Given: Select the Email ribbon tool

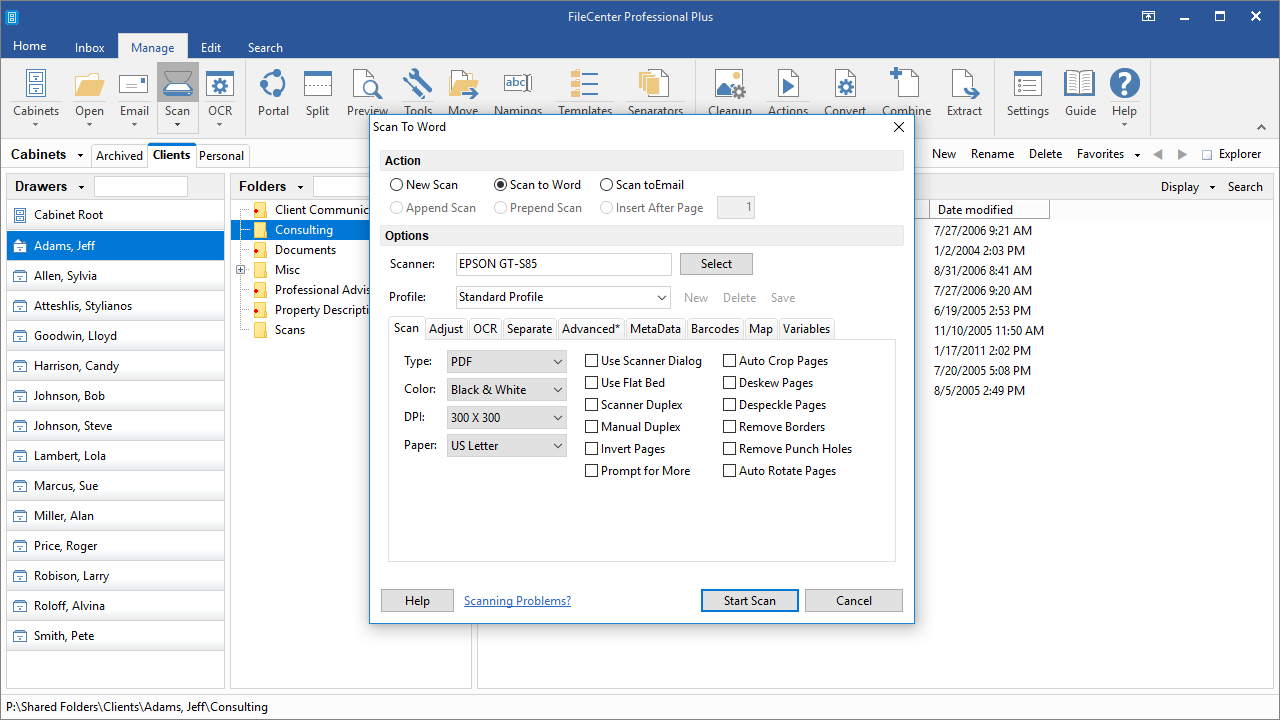Looking at the screenshot, I should 134,95.
